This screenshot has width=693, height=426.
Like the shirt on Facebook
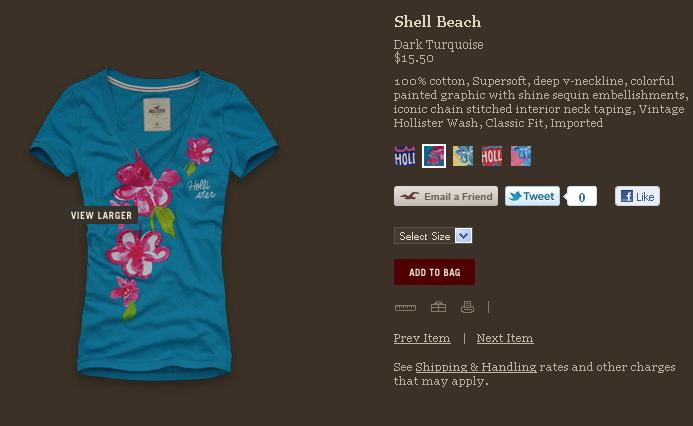[637, 196]
